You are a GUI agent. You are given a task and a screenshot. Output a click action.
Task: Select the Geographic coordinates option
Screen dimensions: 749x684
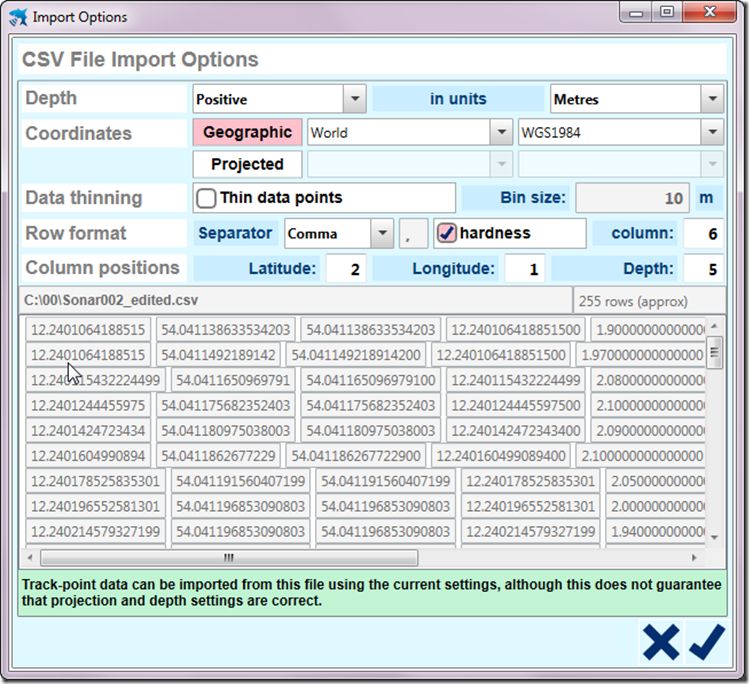click(247, 132)
